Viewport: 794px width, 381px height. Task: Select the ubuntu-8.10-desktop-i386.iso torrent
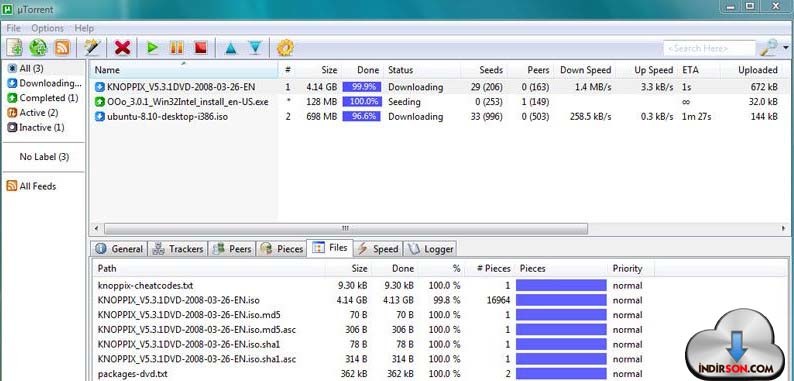pos(167,117)
